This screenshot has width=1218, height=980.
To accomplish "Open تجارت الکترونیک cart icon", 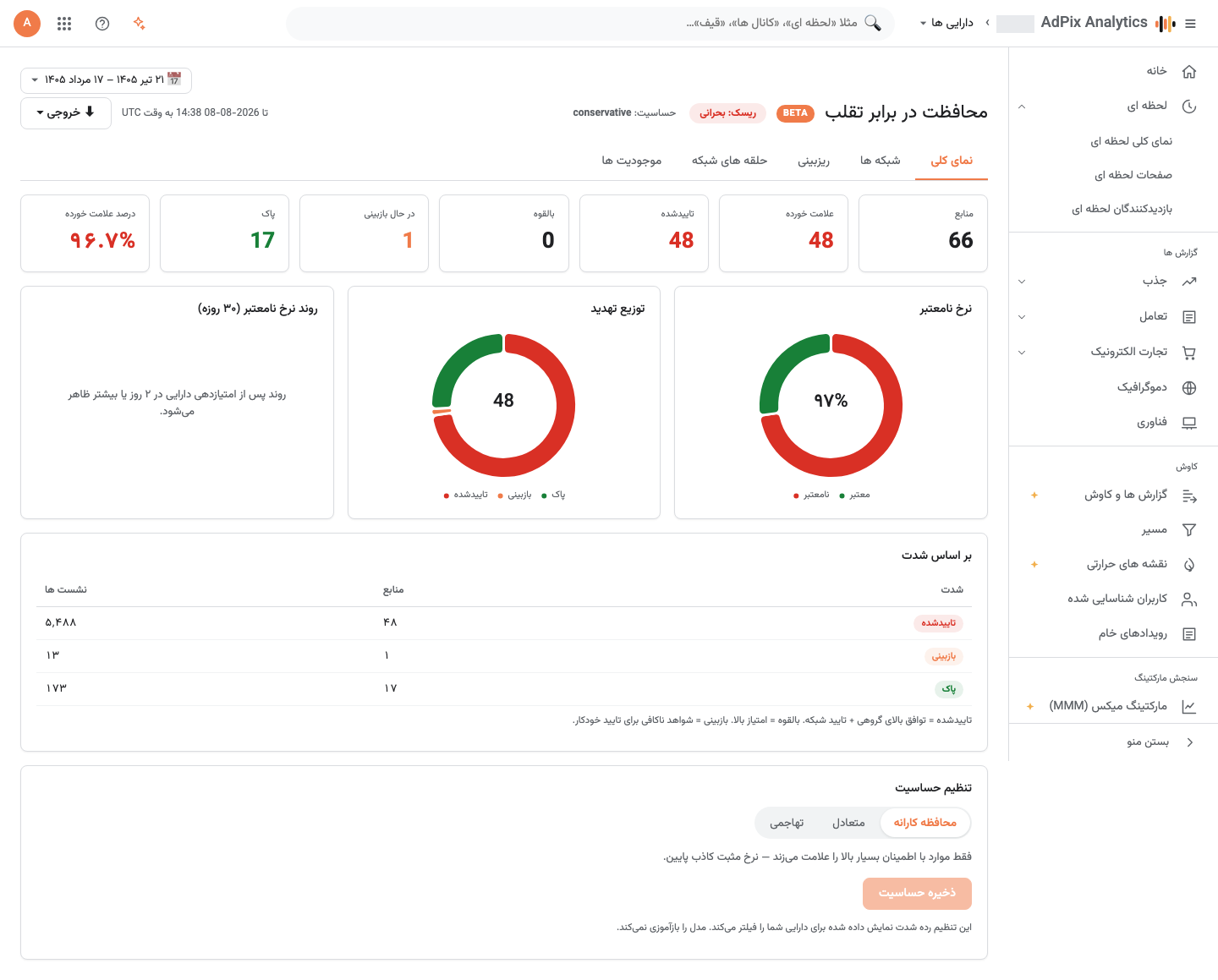I will click(1189, 352).
